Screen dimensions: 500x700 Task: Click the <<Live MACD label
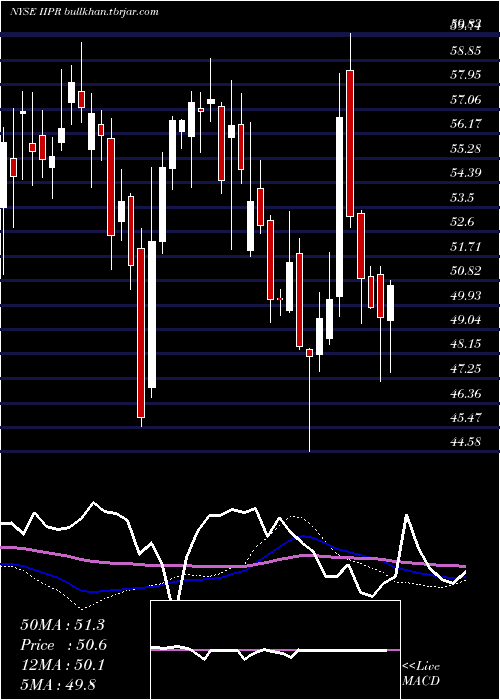(x=421, y=674)
